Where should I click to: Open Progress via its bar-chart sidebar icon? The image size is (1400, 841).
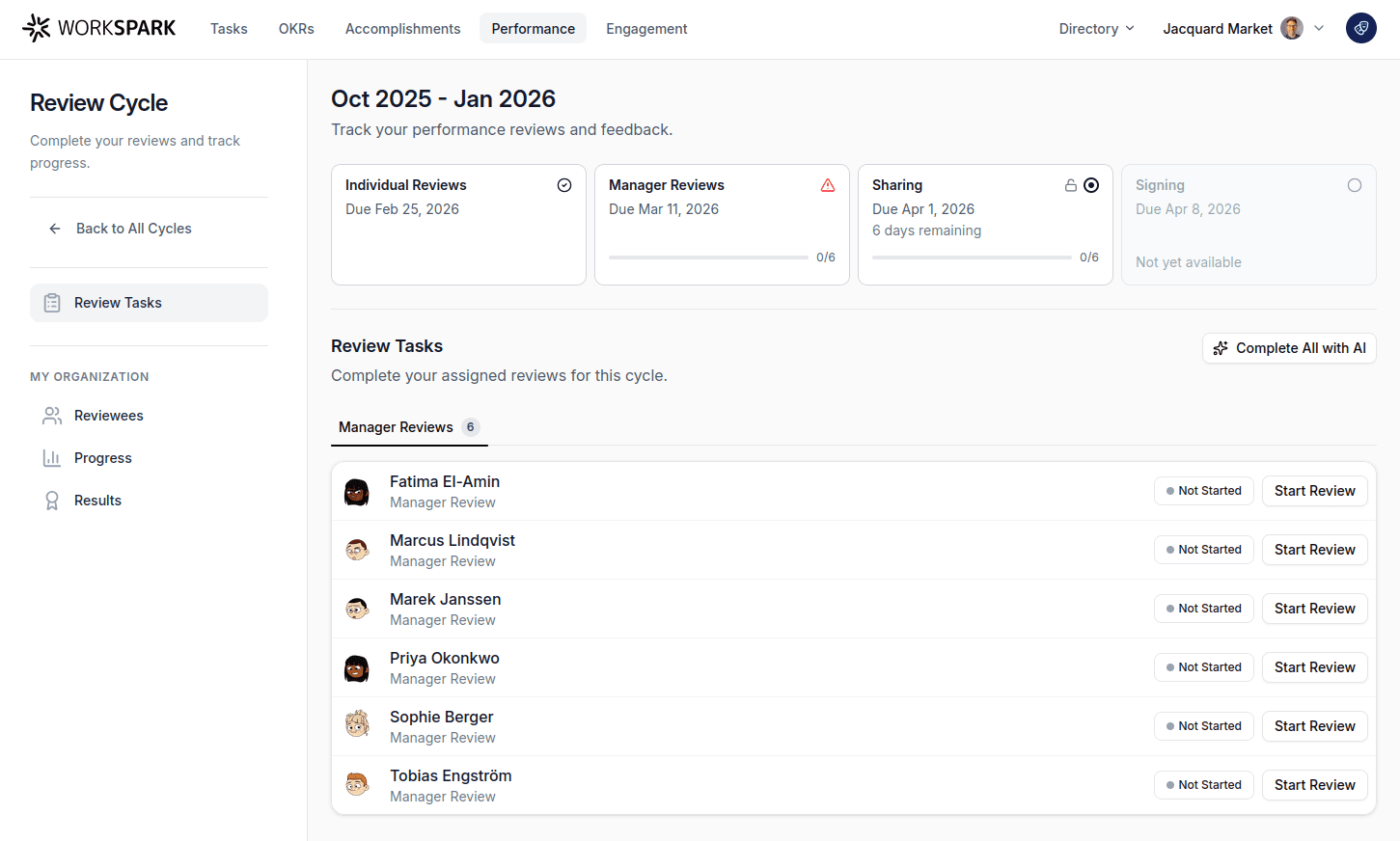pos(52,457)
